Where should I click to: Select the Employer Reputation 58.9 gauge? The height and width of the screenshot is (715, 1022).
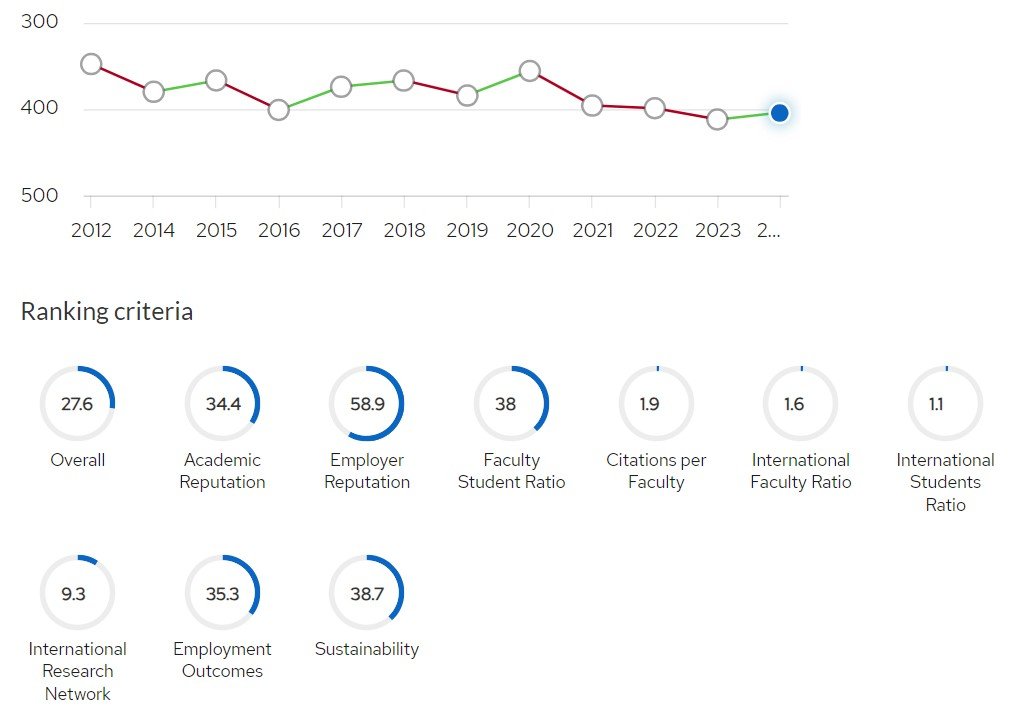click(x=366, y=404)
